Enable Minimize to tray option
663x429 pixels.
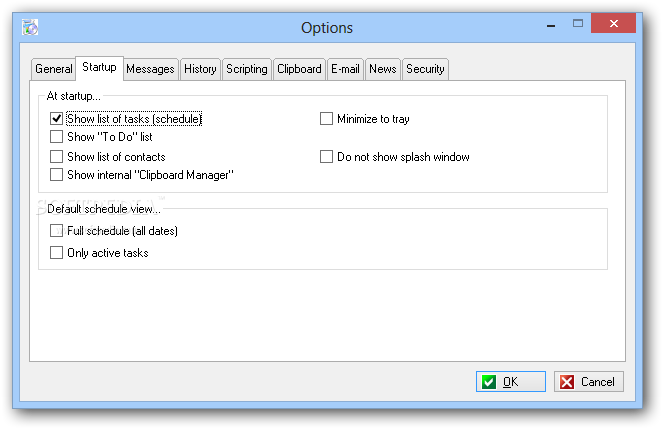[327, 119]
